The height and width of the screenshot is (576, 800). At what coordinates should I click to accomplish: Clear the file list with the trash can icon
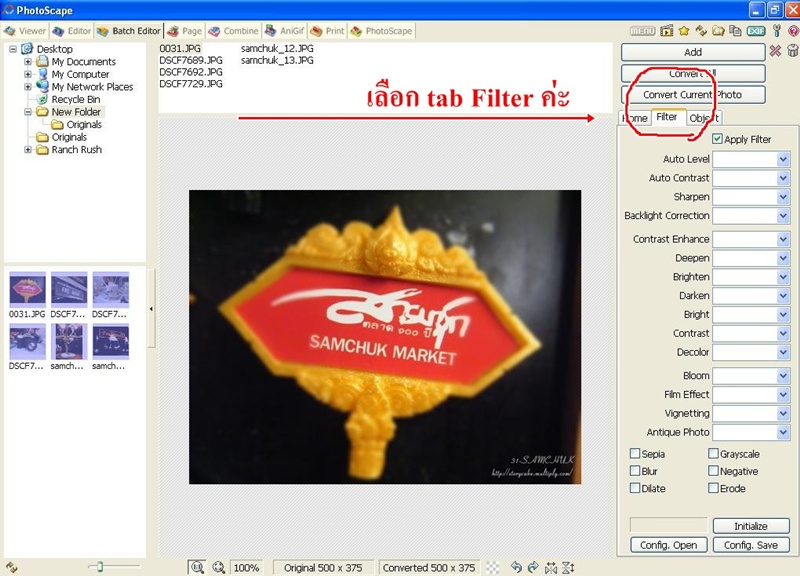pyautogui.click(x=792, y=51)
